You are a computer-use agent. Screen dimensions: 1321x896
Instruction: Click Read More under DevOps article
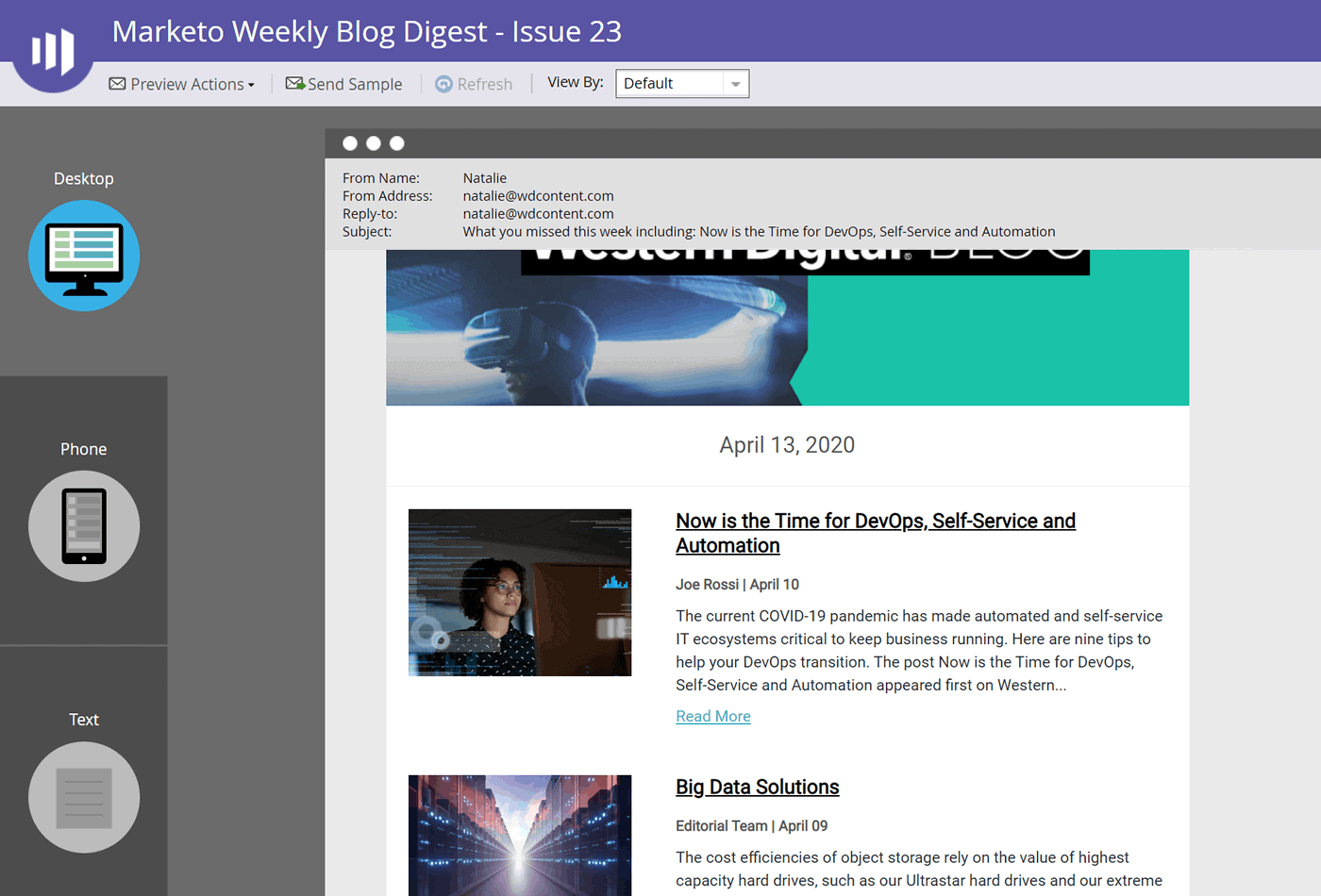click(713, 716)
